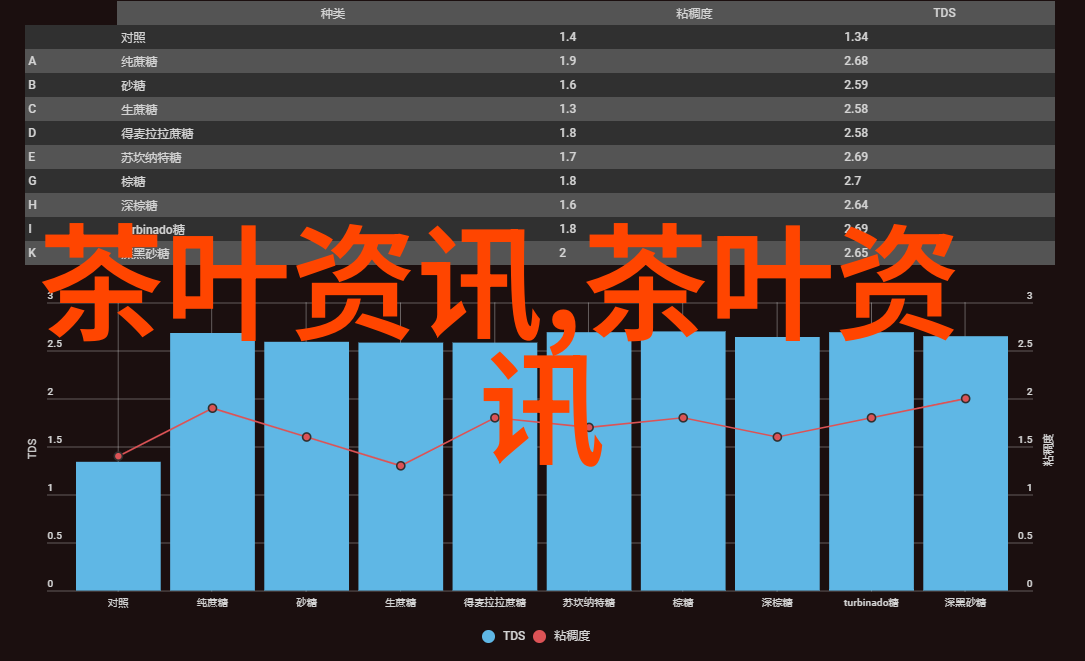1085x661 pixels.
Task: Toggle the 粘稠度 series legend label
Action: coord(572,636)
